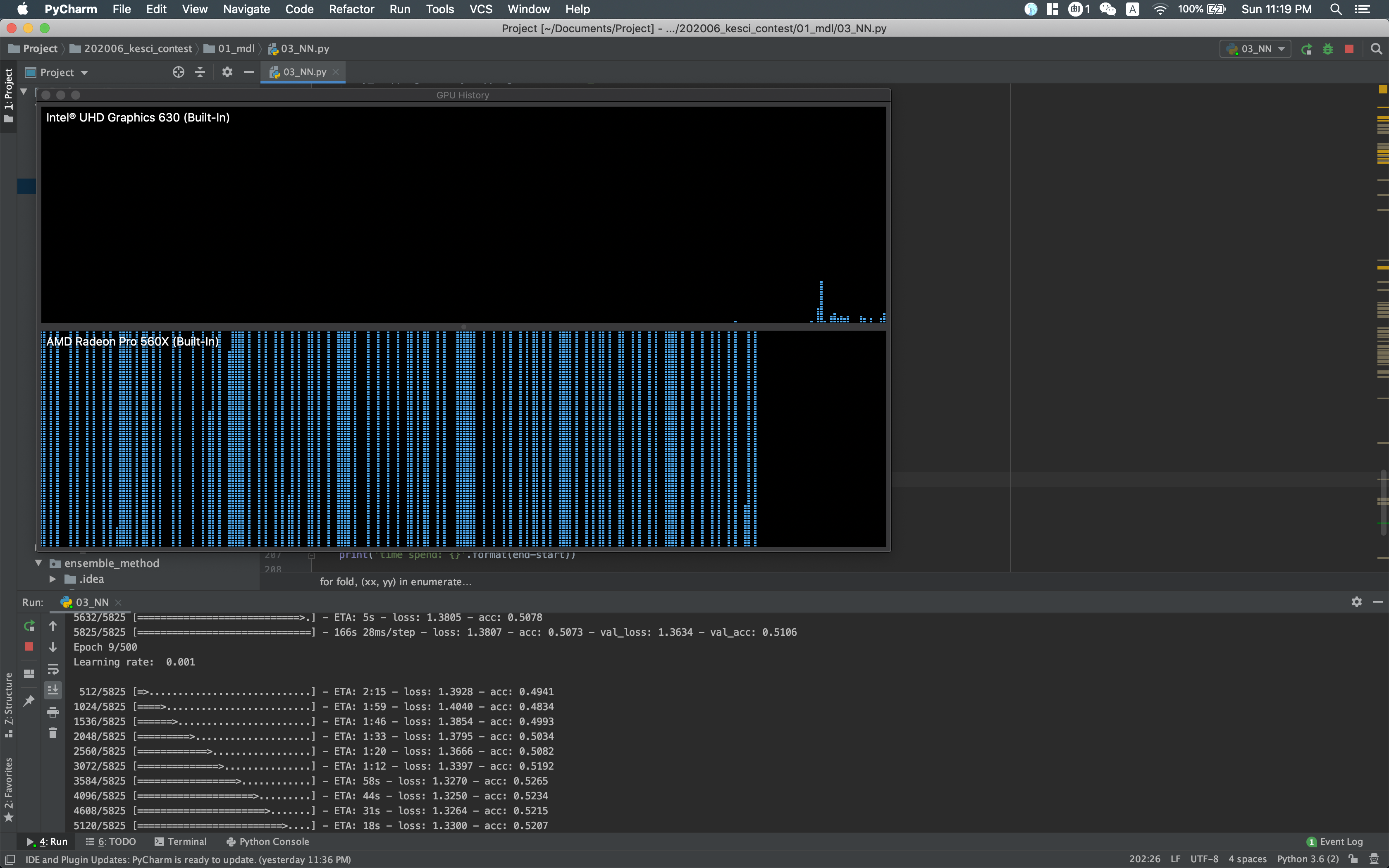Open the Project view mode dropdown
1389x868 pixels.
[84, 72]
